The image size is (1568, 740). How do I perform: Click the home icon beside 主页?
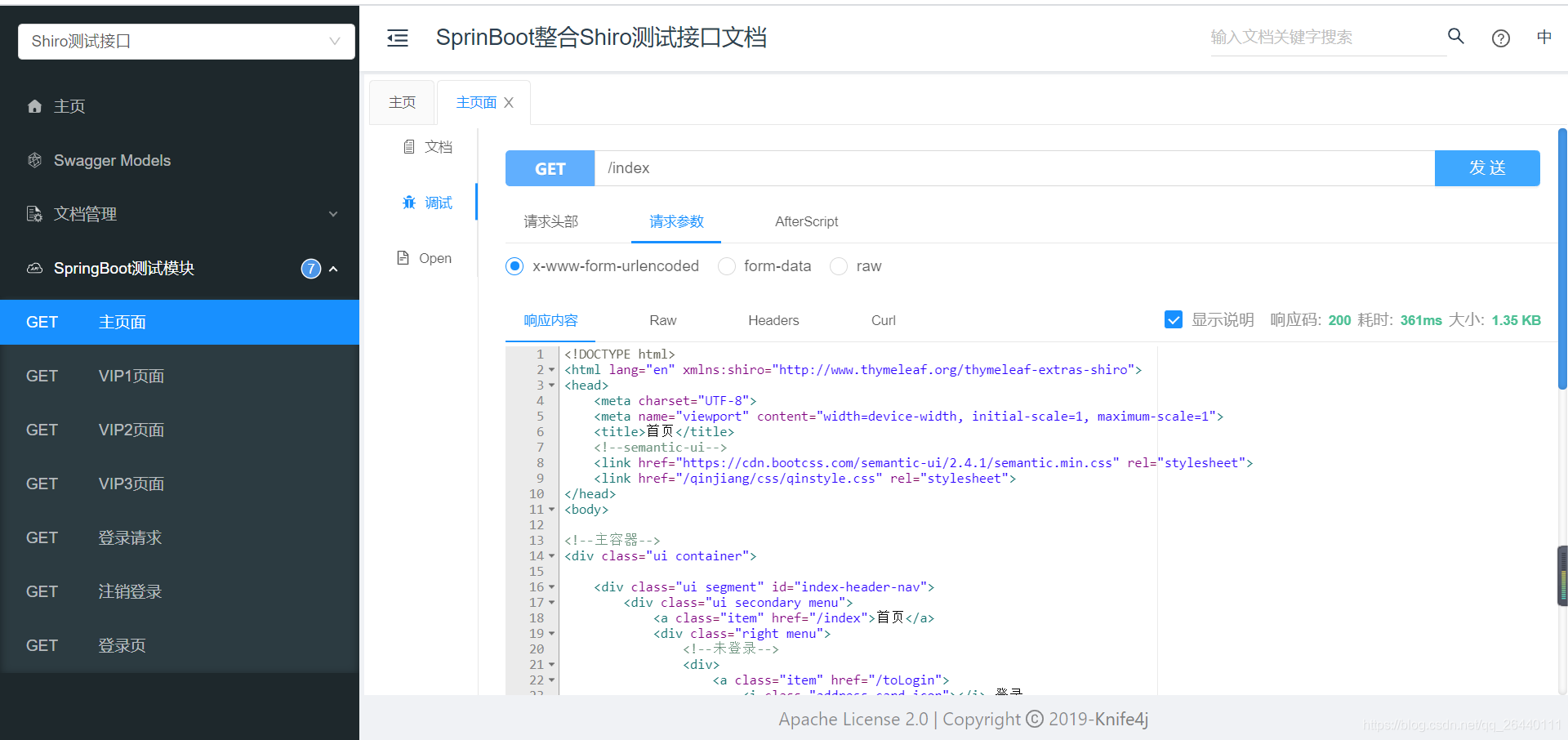pos(34,106)
